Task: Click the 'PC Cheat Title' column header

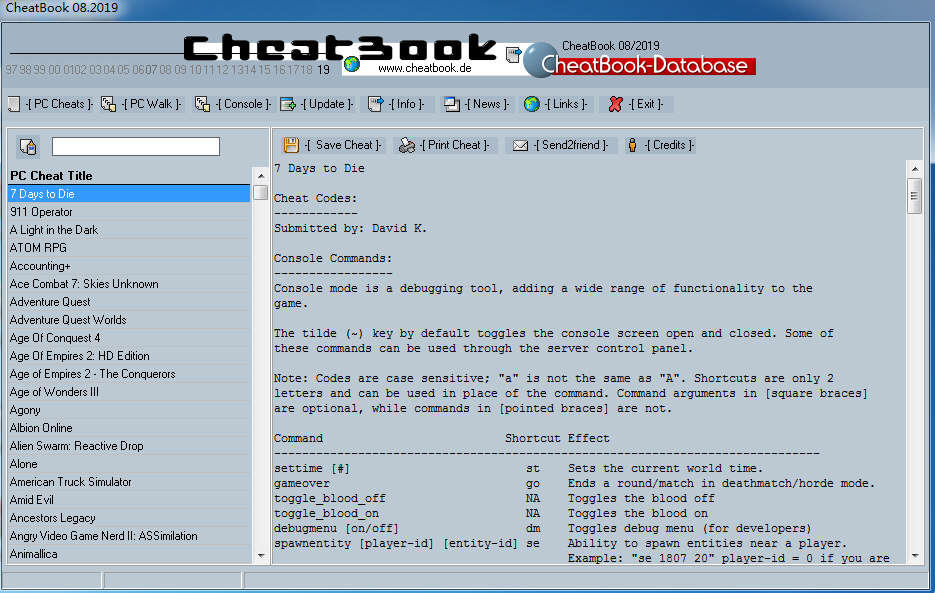Action: (129, 176)
